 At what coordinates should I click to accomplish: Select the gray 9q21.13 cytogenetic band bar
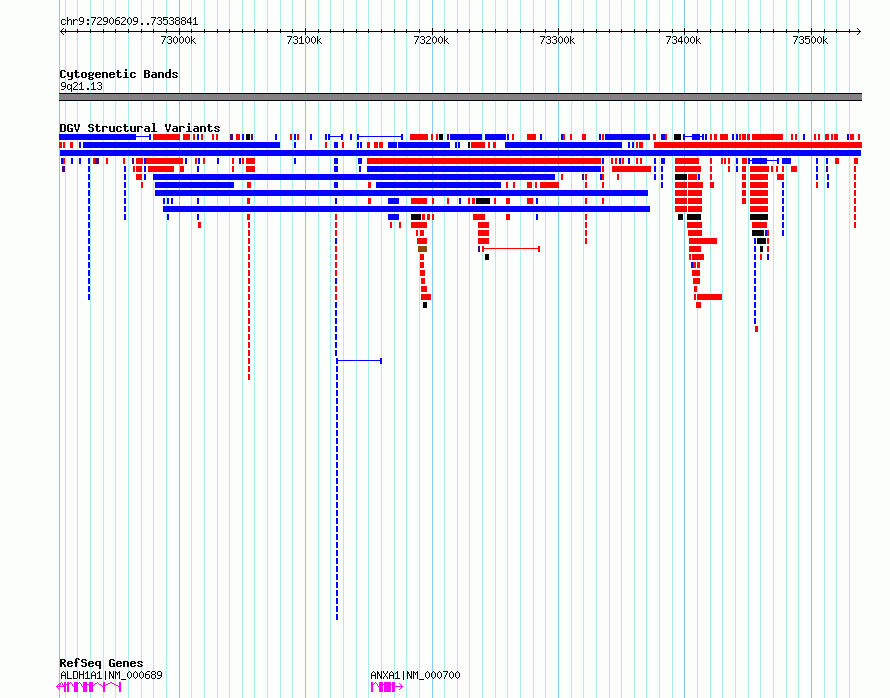[460, 97]
